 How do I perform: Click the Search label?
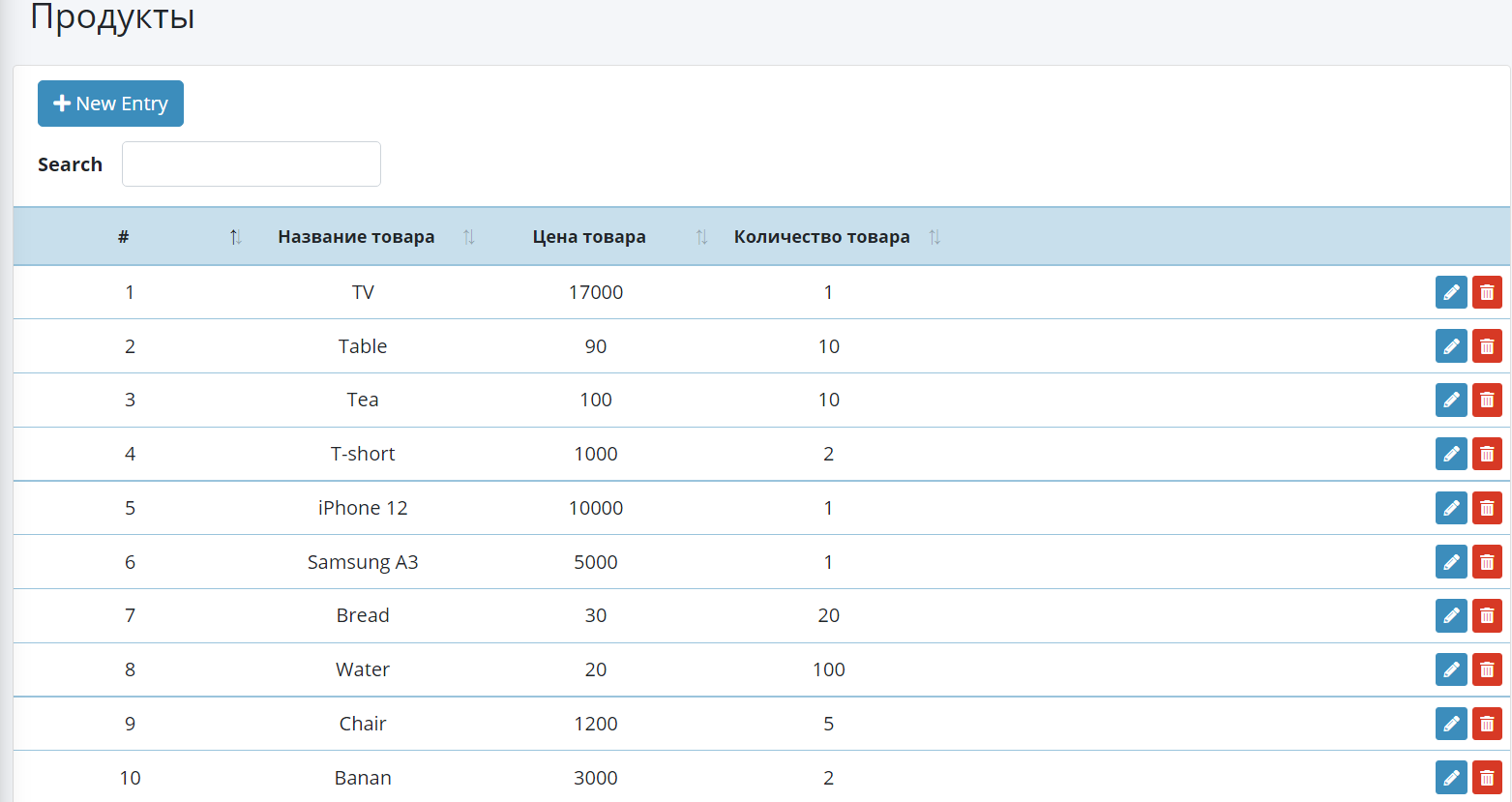70,164
